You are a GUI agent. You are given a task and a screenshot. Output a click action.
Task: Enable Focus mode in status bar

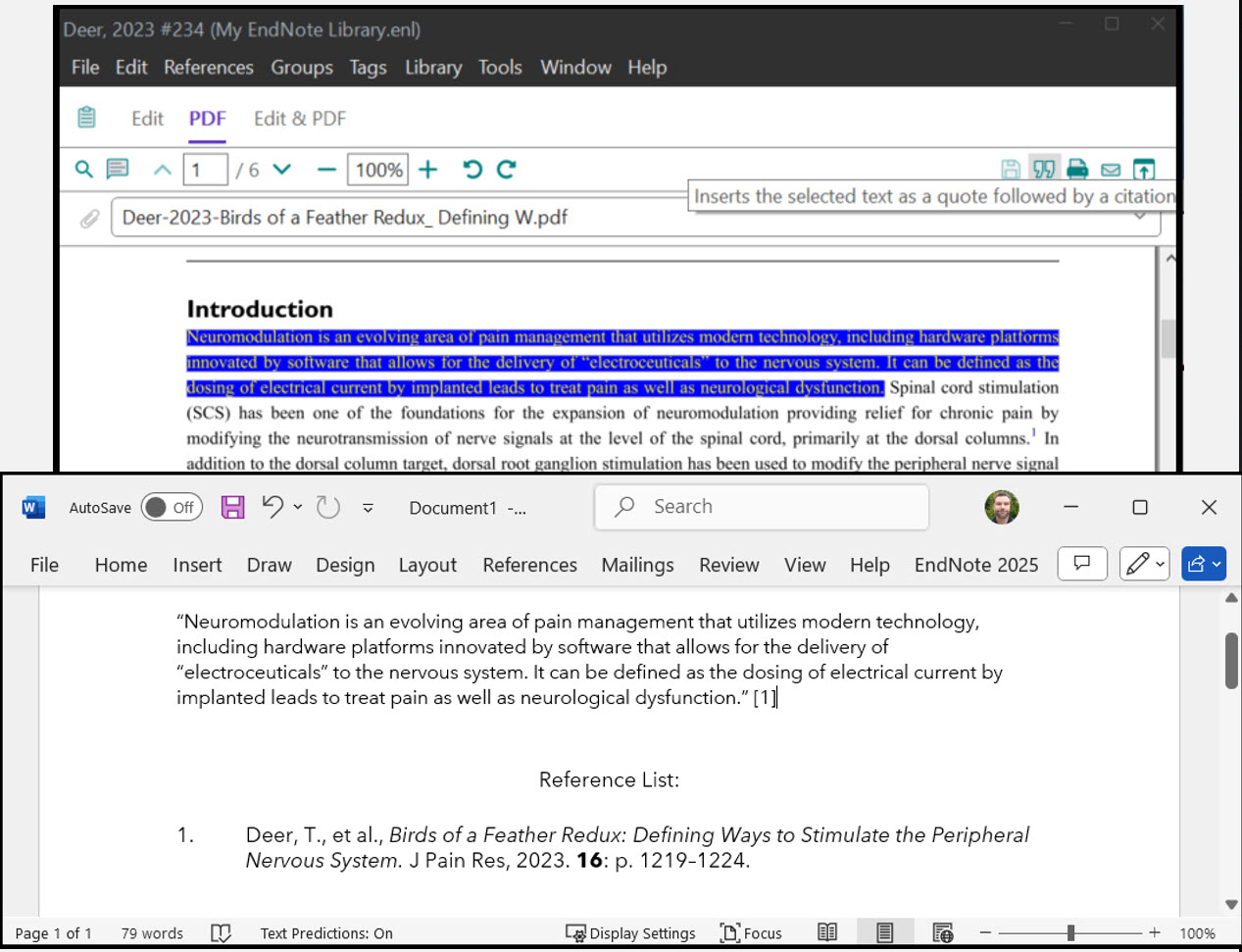pos(751,932)
